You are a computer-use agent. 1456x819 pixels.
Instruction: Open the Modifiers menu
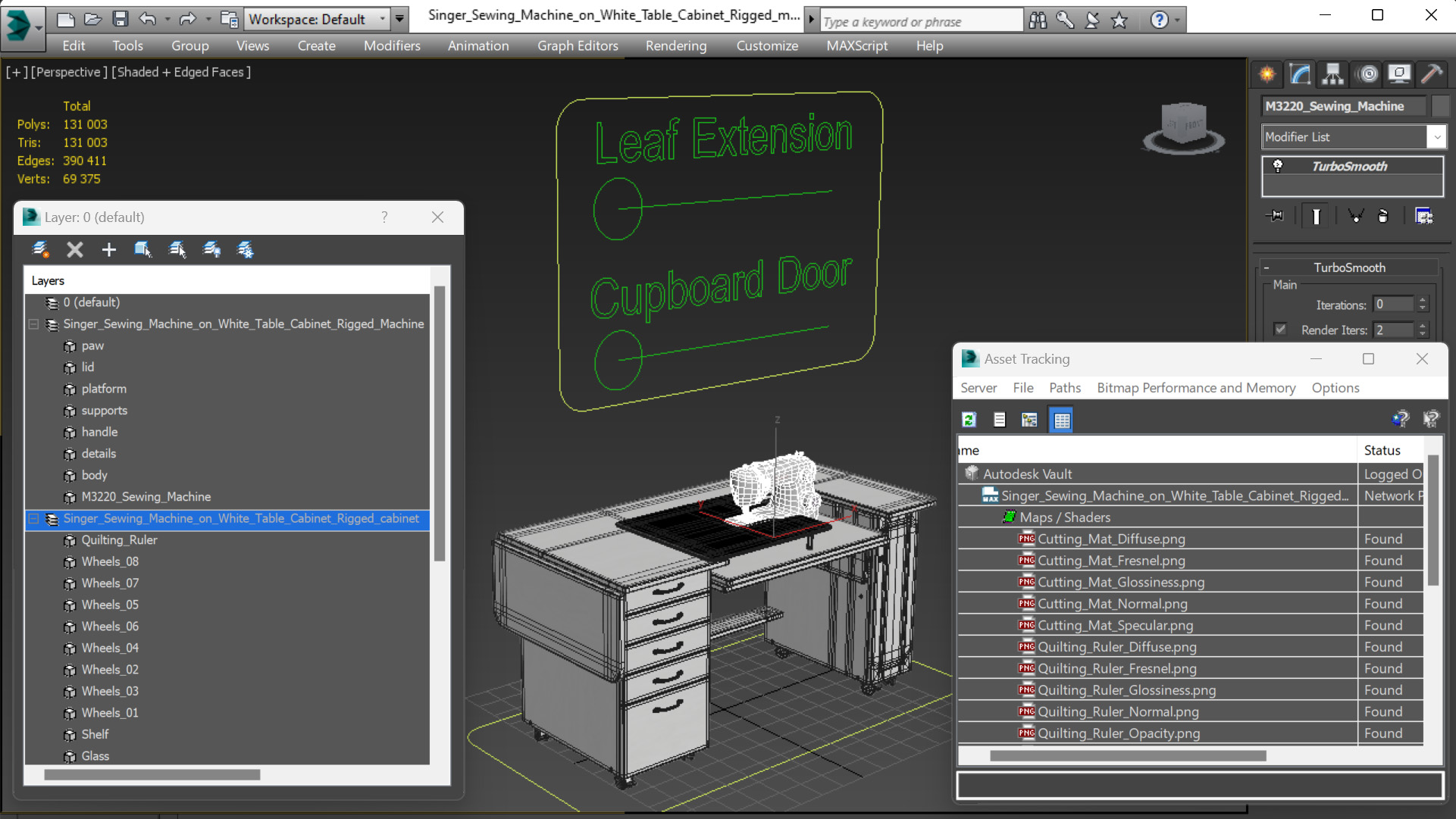tap(392, 45)
